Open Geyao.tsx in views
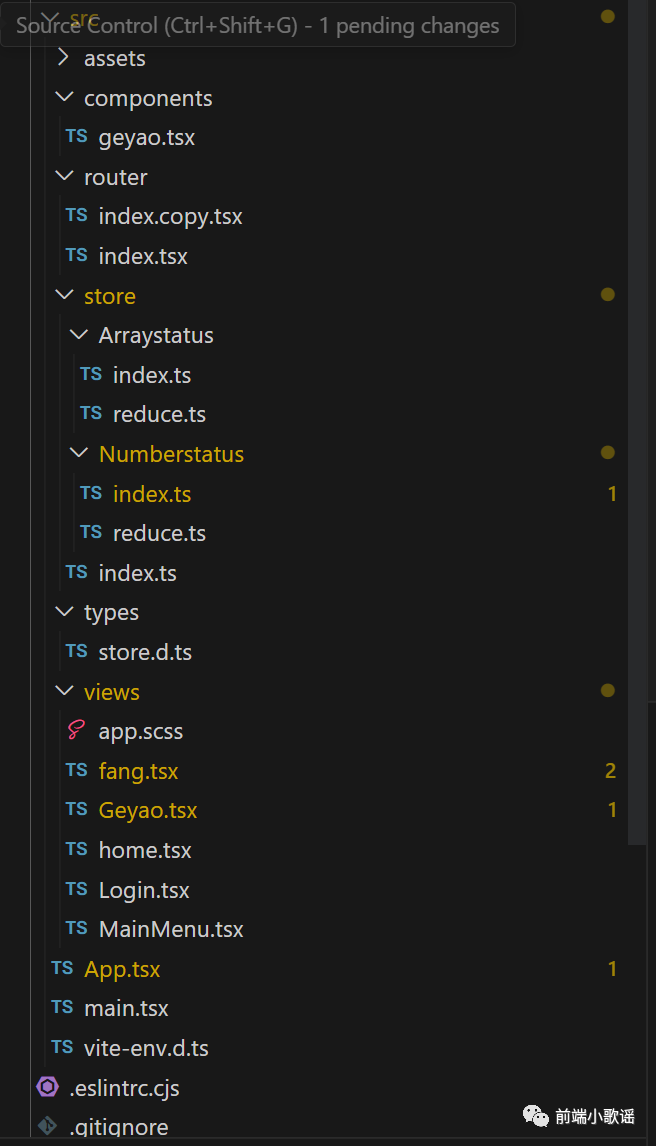656x1146 pixels. click(x=148, y=811)
